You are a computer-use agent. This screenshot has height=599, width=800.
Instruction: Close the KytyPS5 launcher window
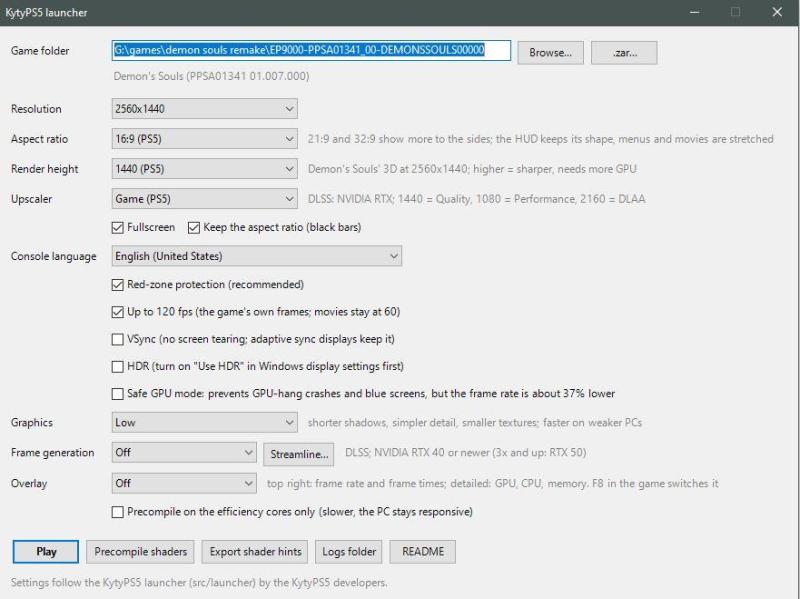777,12
